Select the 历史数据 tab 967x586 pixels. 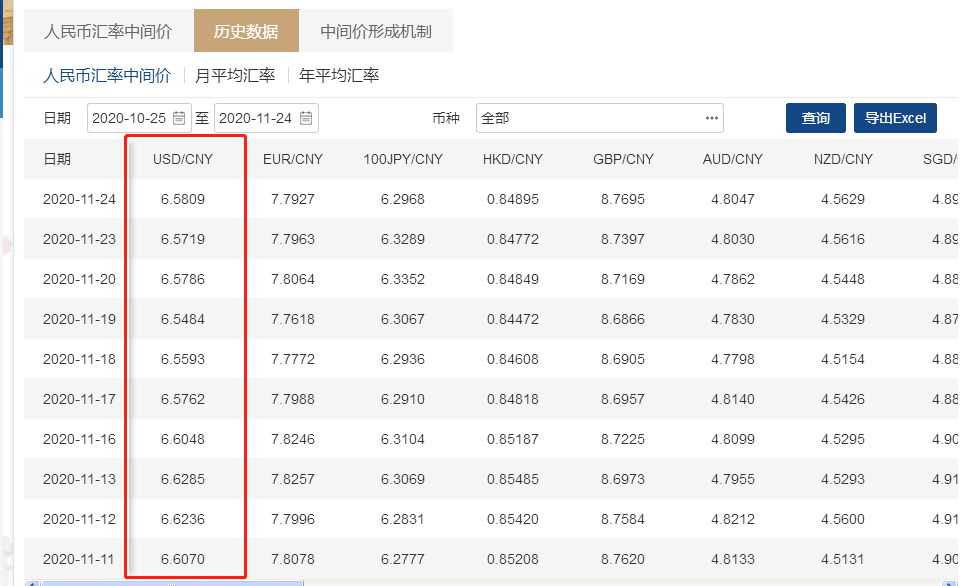pyautogui.click(x=246, y=31)
